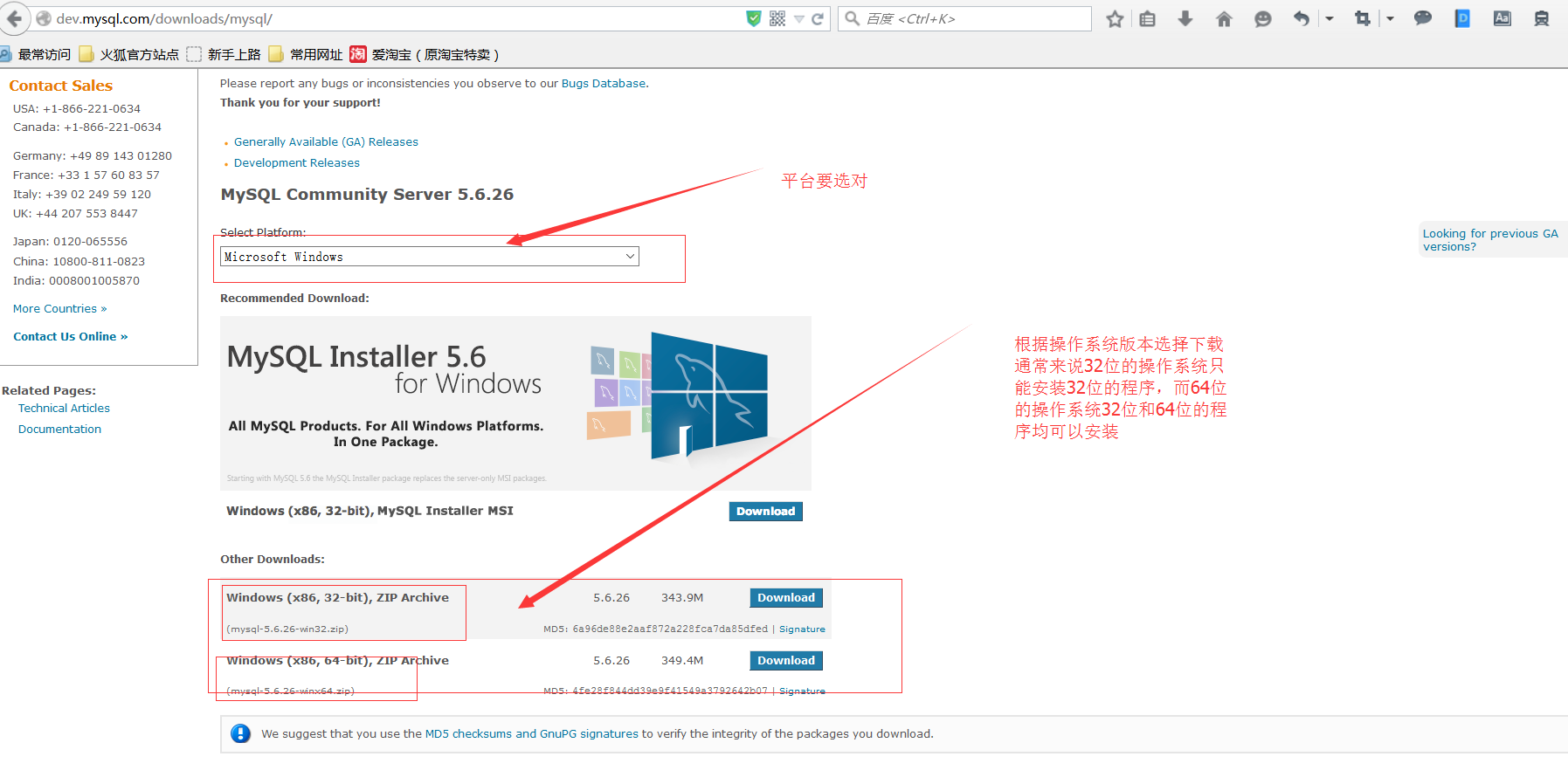Click the green shield security icon
The height and width of the screenshot is (784, 1568).
tap(754, 18)
